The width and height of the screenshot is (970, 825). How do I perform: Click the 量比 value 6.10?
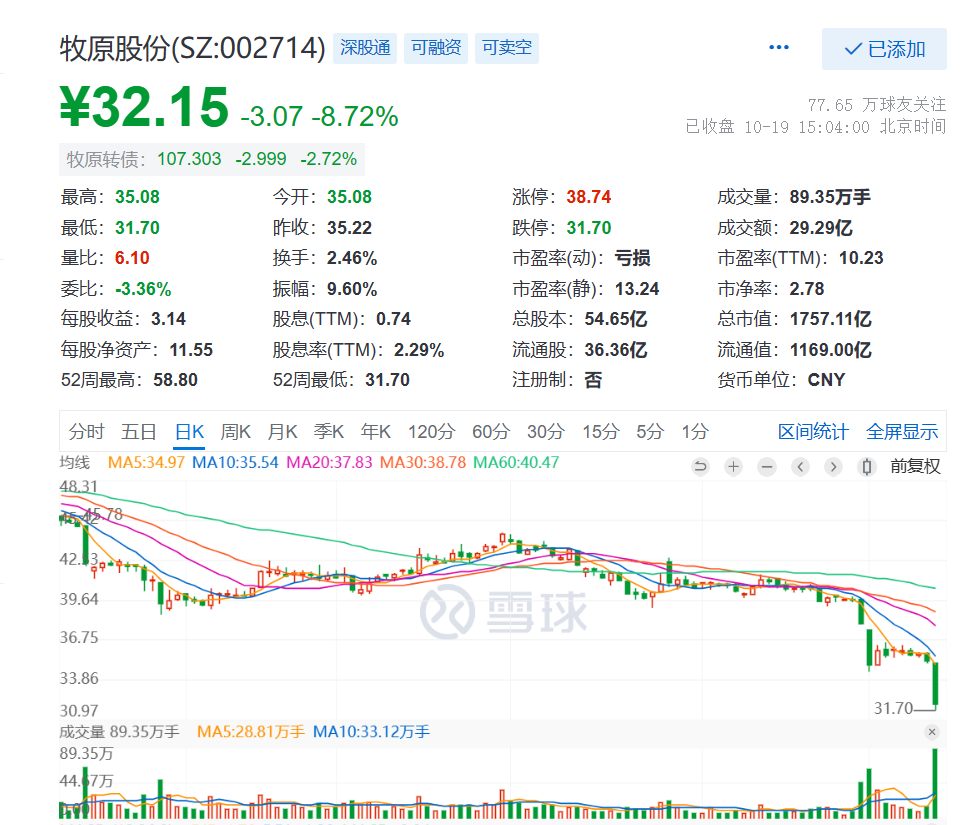132,258
